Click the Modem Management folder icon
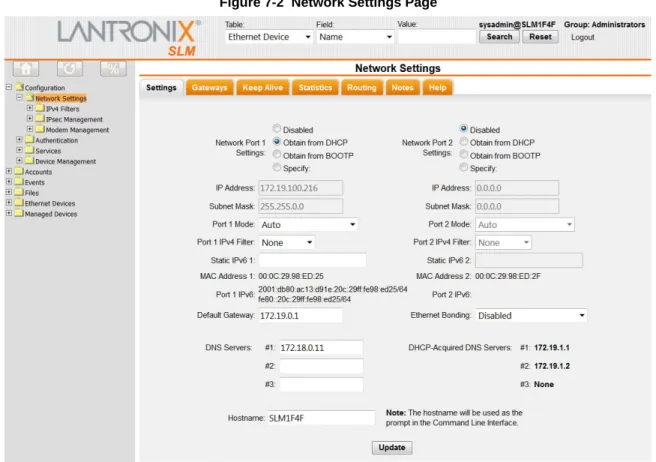The width and height of the screenshot is (656, 462). [x=40, y=129]
